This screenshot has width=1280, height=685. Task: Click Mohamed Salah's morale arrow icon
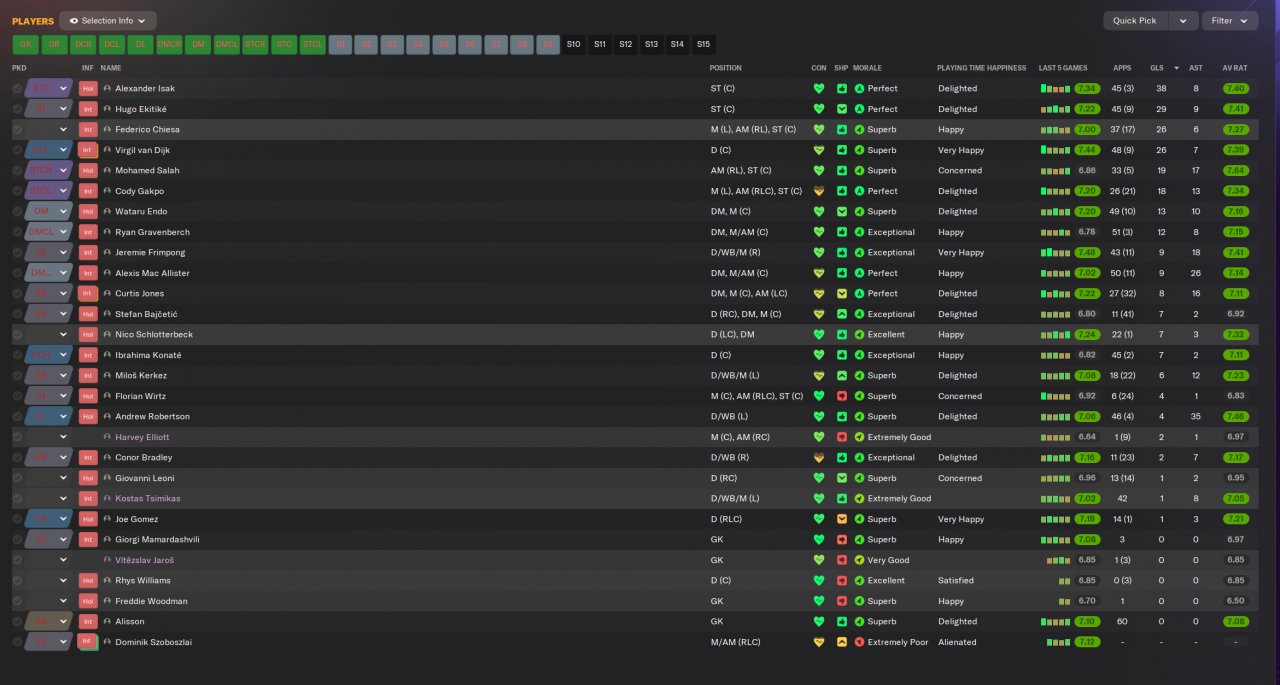click(859, 171)
